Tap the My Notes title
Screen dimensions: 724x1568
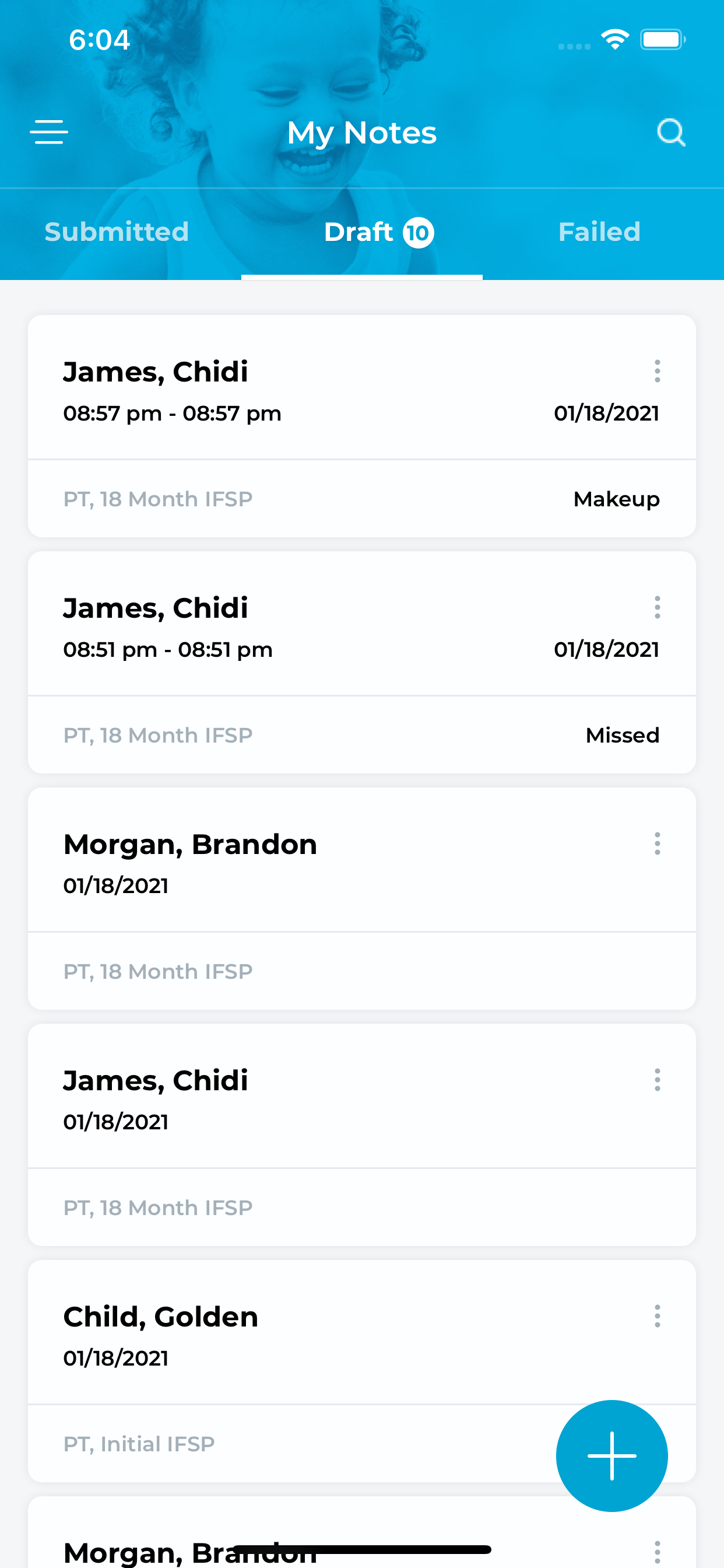tap(361, 132)
